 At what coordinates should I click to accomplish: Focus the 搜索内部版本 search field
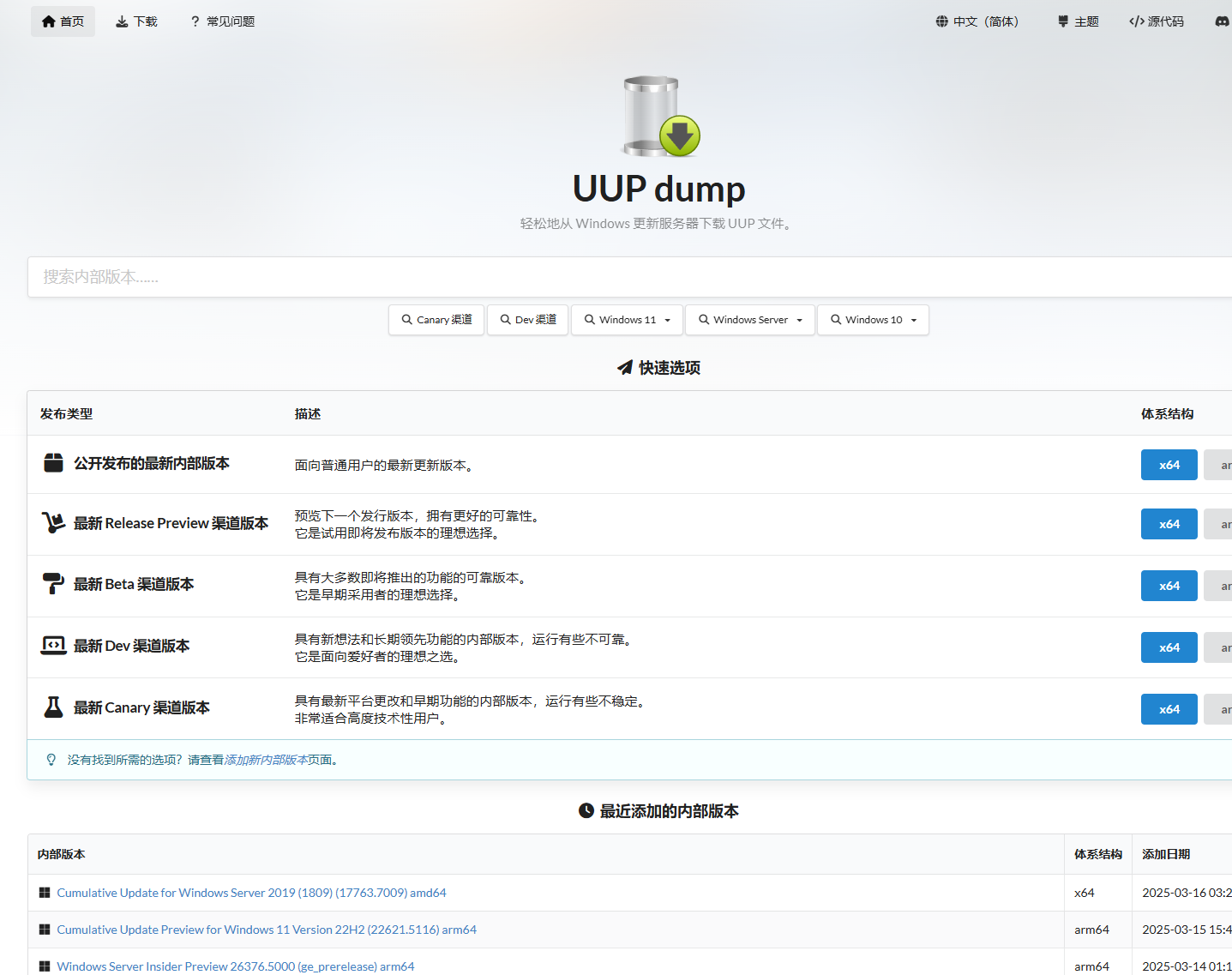tap(629, 277)
